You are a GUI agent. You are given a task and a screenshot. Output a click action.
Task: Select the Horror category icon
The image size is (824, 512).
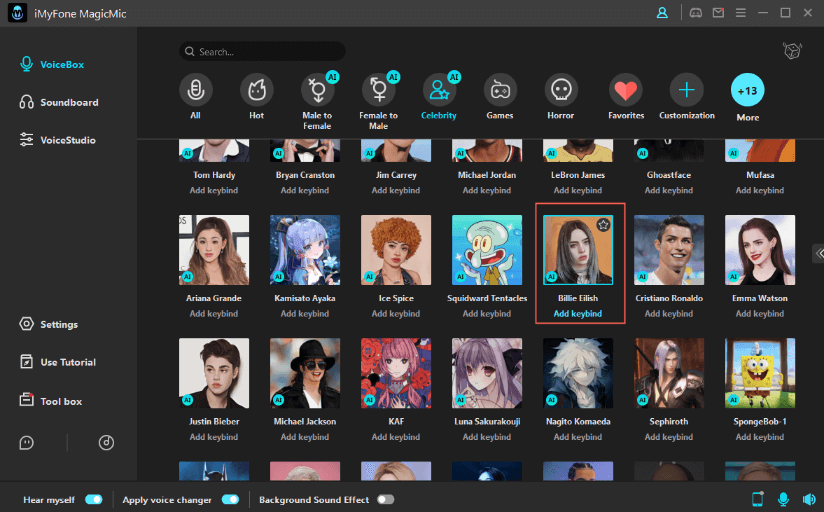click(561, 90)
